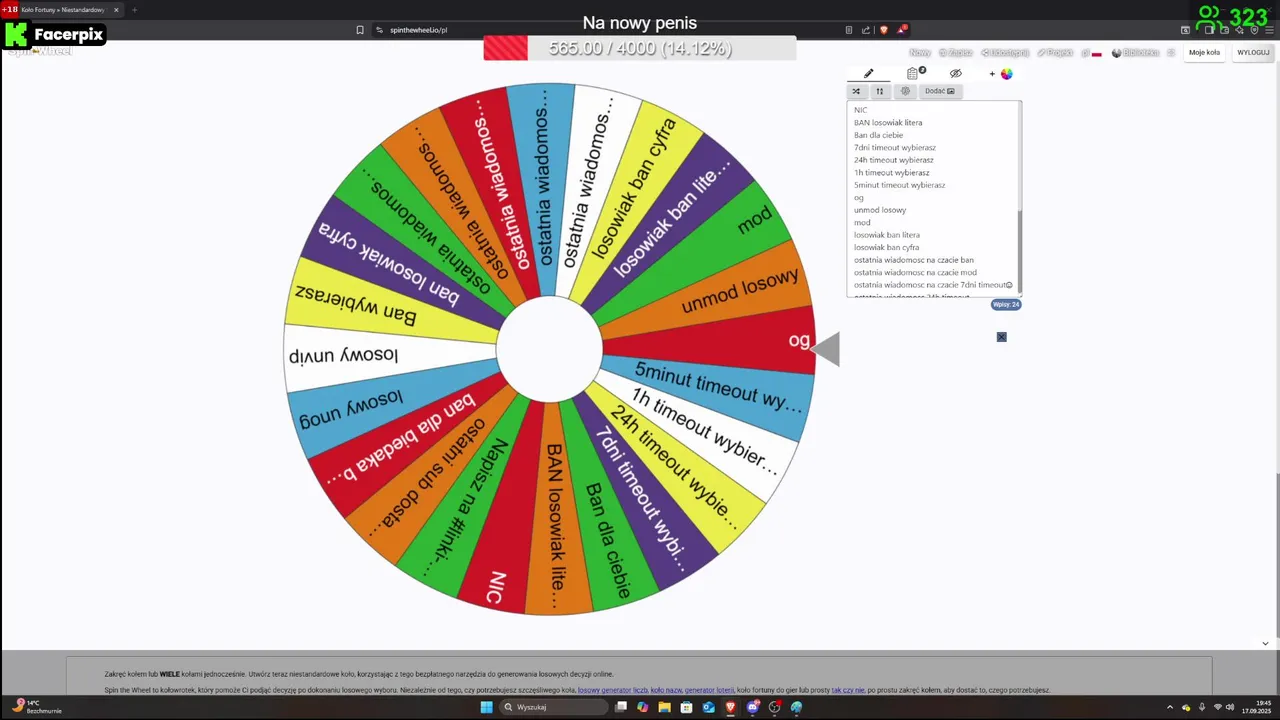Click the Zapisz menu item

[x=956, y=52]
